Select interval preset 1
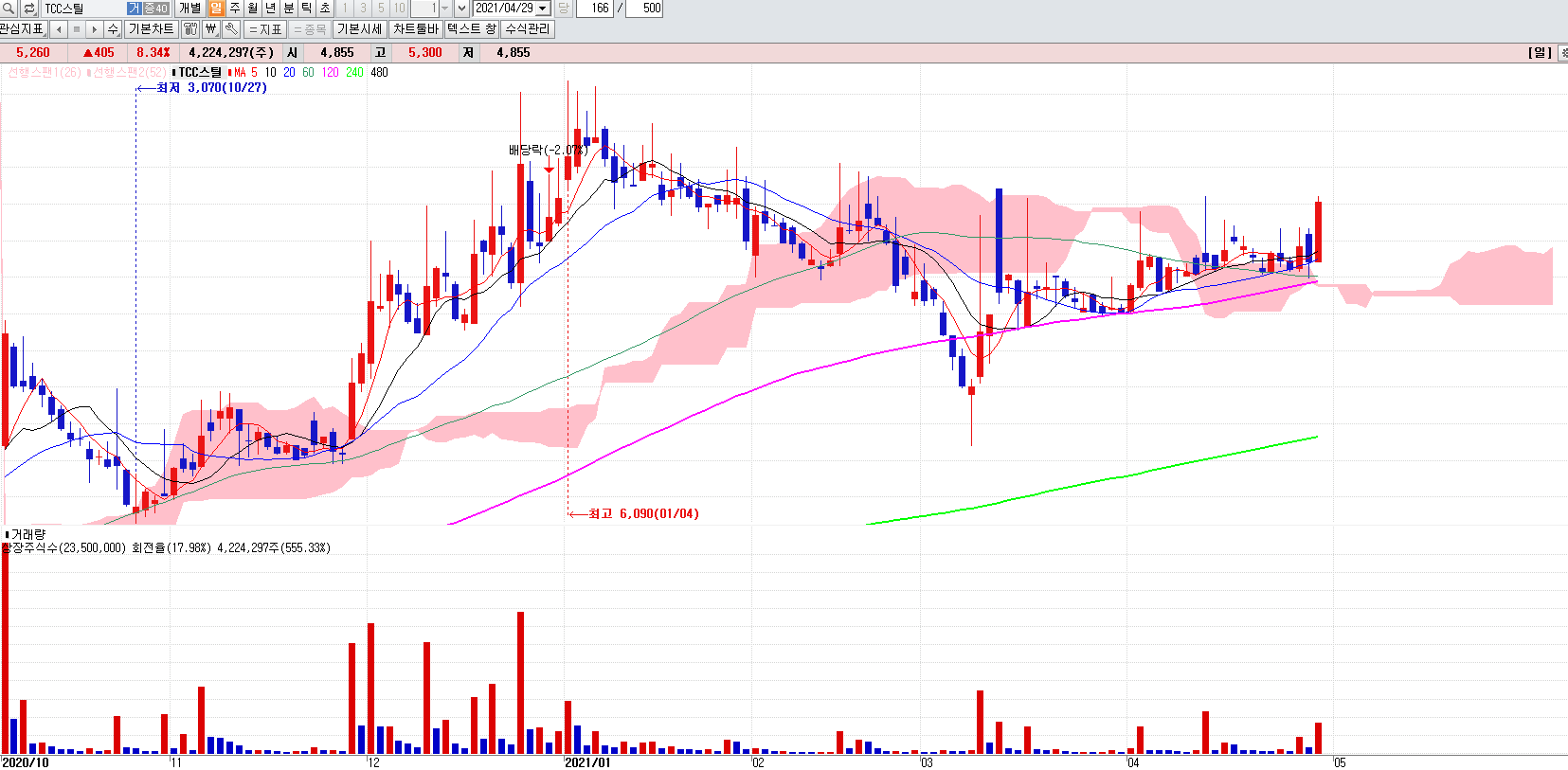Image resolution: width=1568 pixels, height=770 pixels. tap(345, 9)
